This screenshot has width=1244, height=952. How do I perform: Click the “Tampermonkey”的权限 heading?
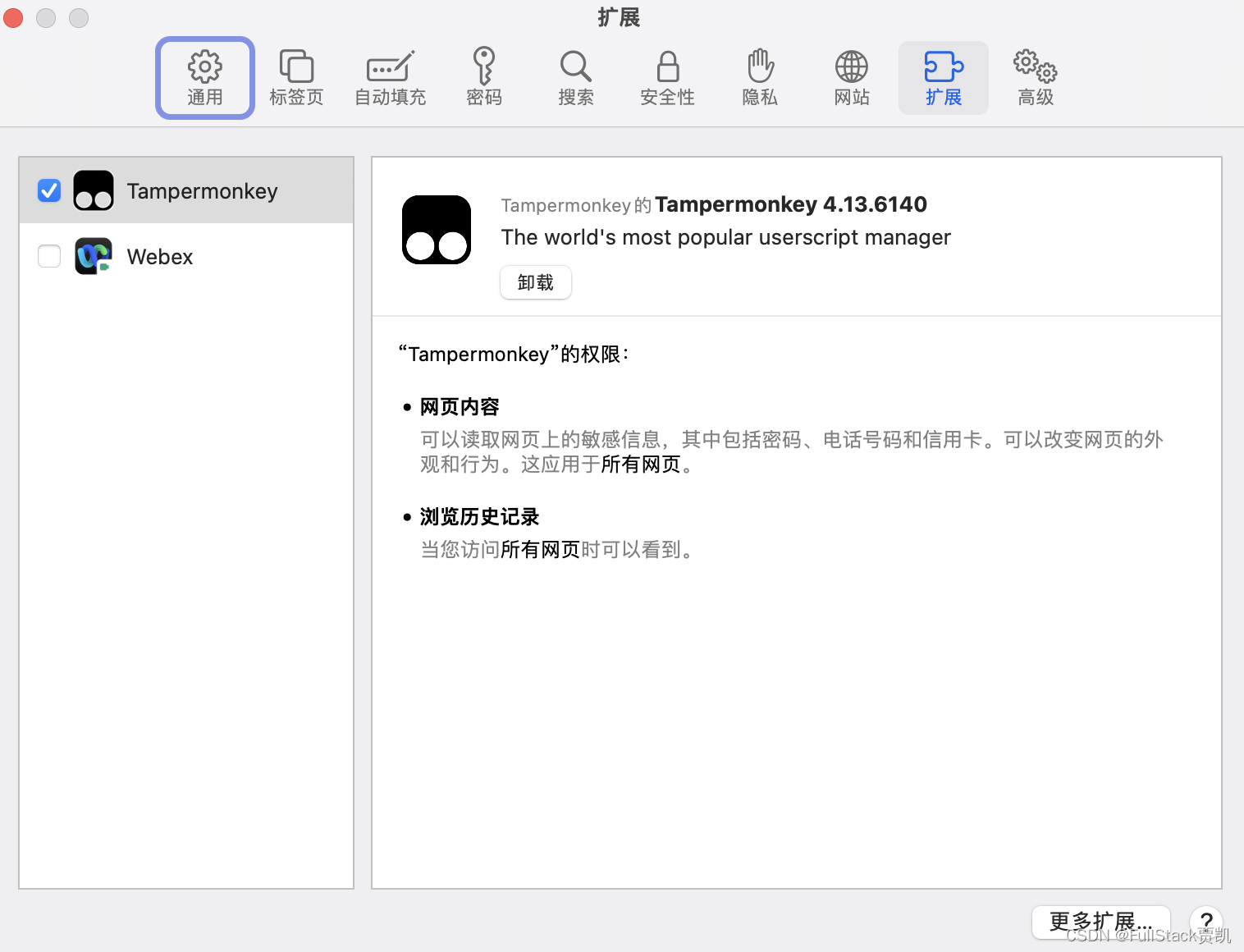(514, 355)
